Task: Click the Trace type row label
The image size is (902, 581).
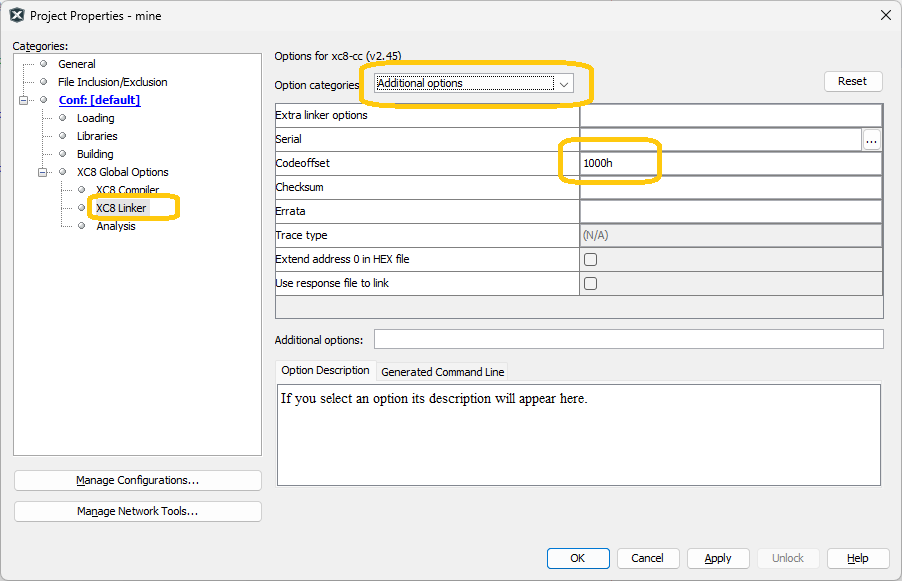Action: (x=301, y=235)
